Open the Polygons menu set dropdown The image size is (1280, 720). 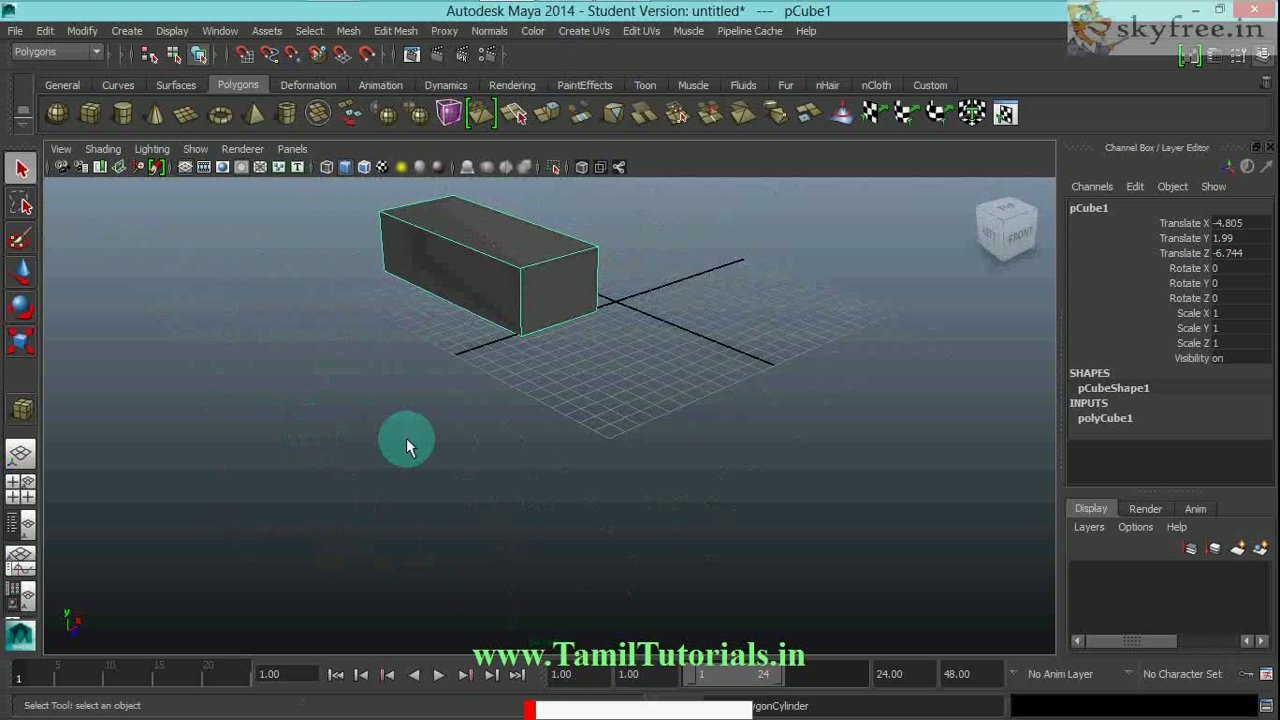coord(57,52)
